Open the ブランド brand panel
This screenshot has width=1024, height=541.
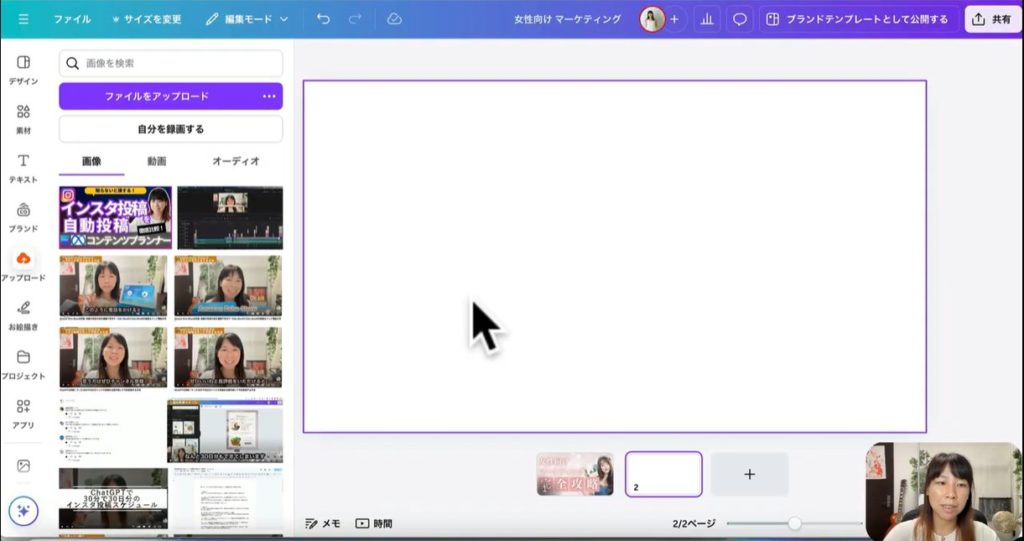[x=23, y=216]
